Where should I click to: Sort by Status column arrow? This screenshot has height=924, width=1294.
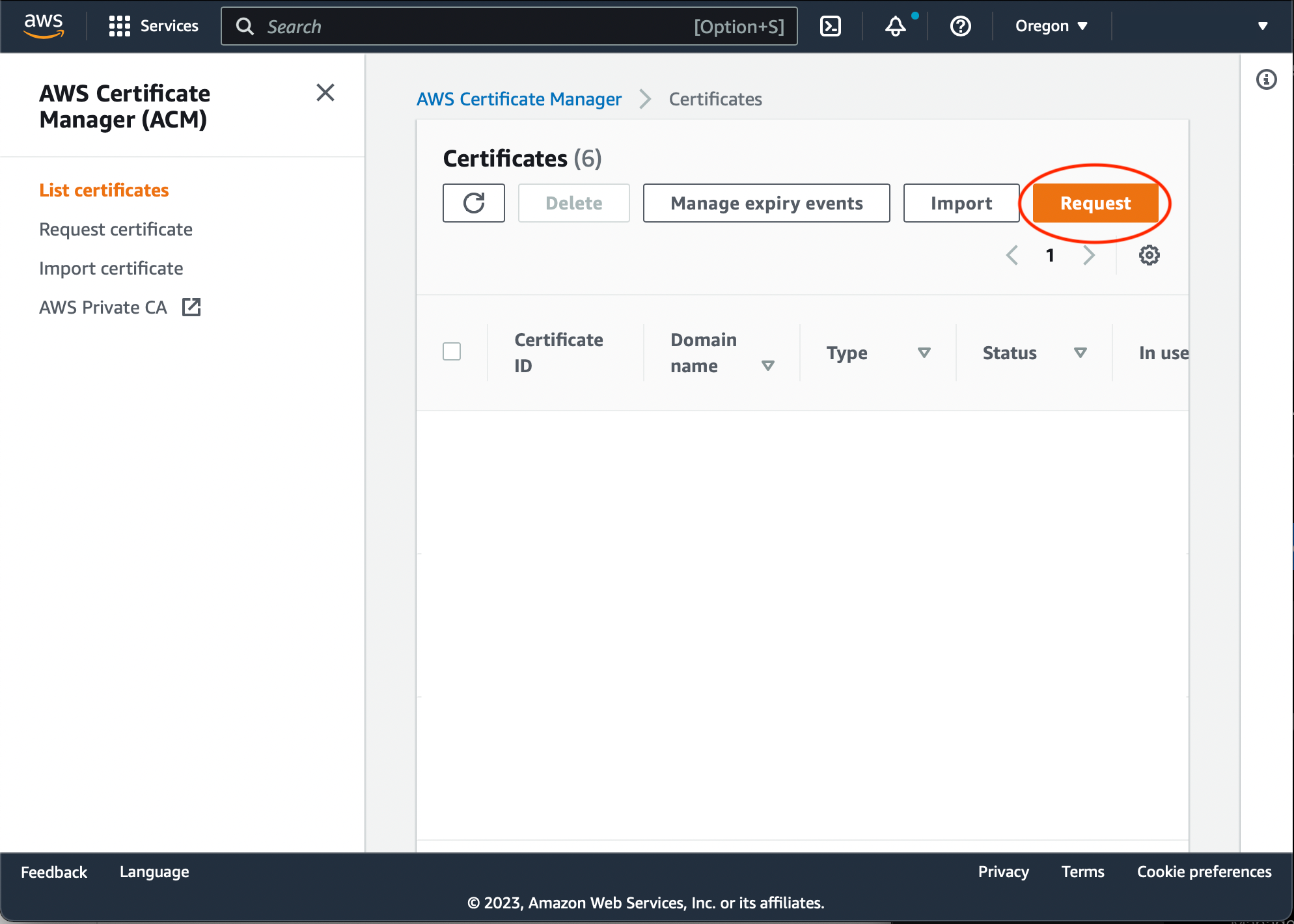[1081, 353]
